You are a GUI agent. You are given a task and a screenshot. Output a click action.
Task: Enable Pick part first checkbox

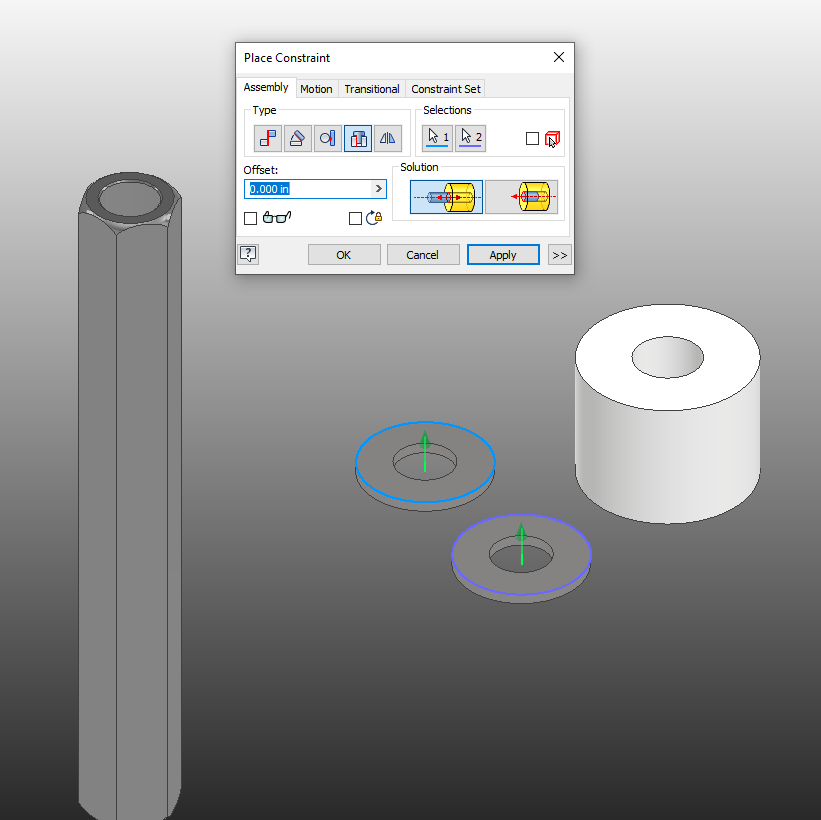(x=532, y=139)
